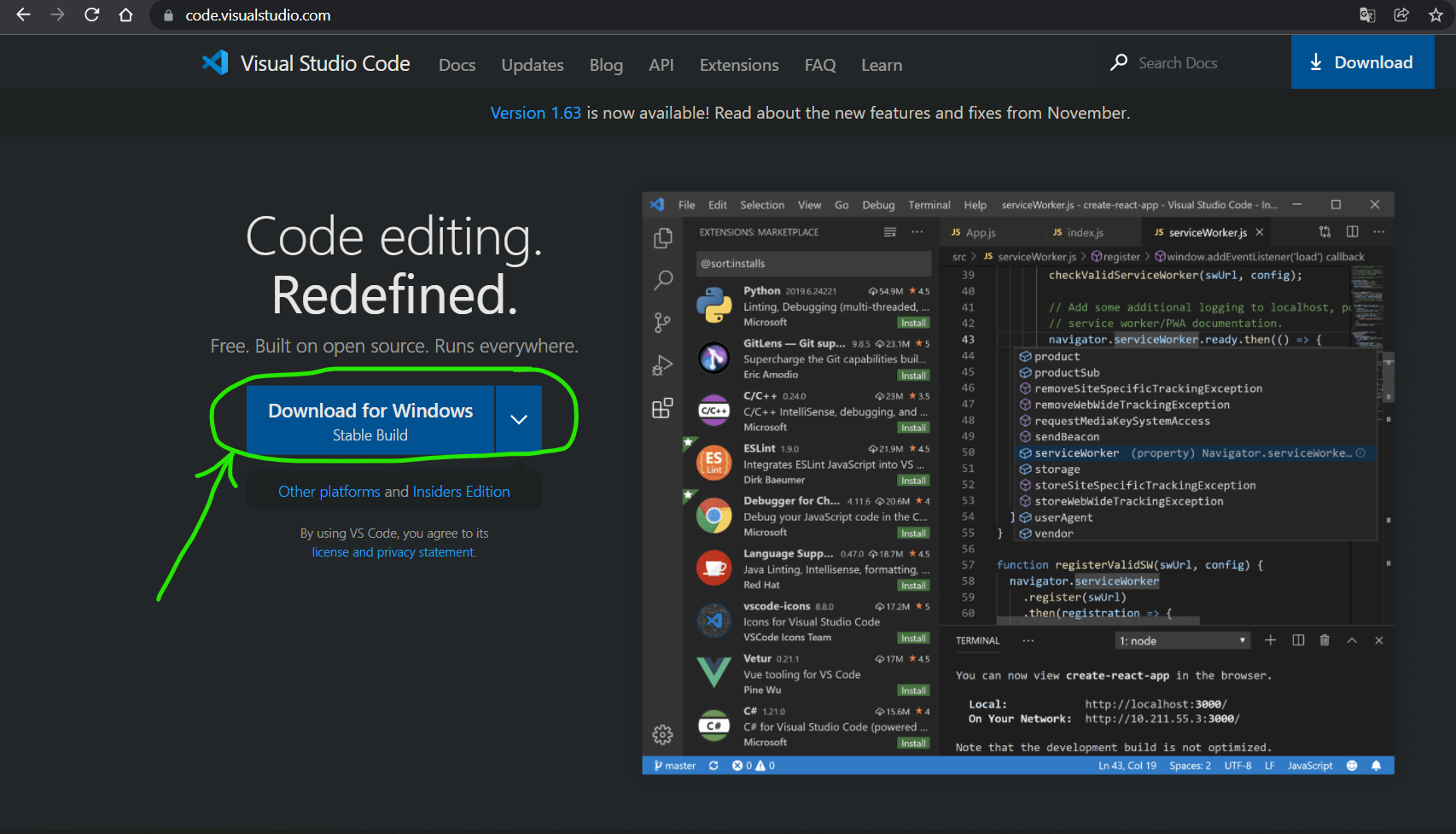Click the Explorer files icon in activity bar
This screenshot has width=1456, height=834.
(662, 238)
